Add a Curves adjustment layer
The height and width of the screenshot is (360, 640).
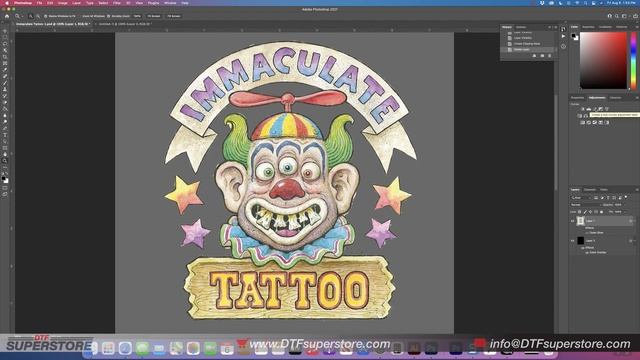point(595,109)
